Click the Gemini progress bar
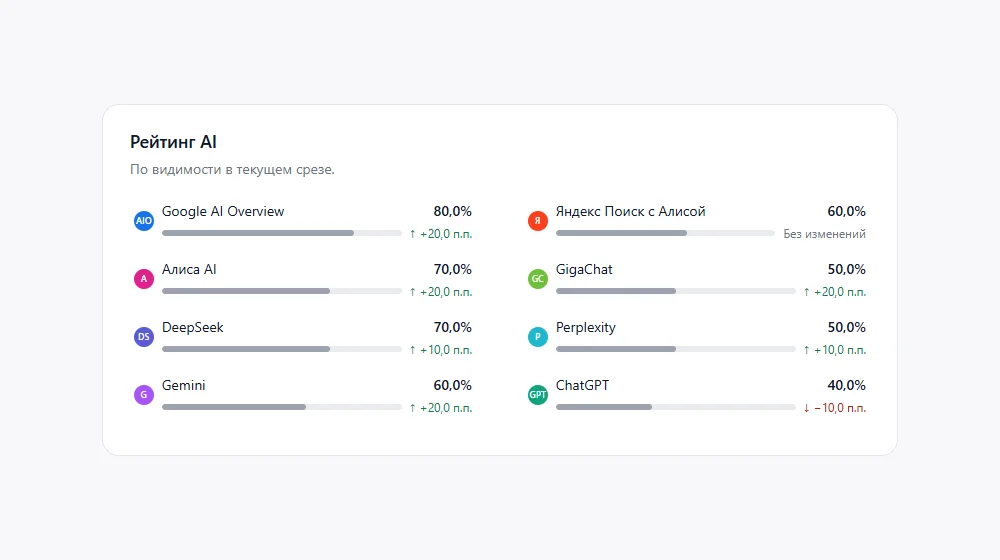This screenshot has height=560, width=1000. click(x=282, y=408)
